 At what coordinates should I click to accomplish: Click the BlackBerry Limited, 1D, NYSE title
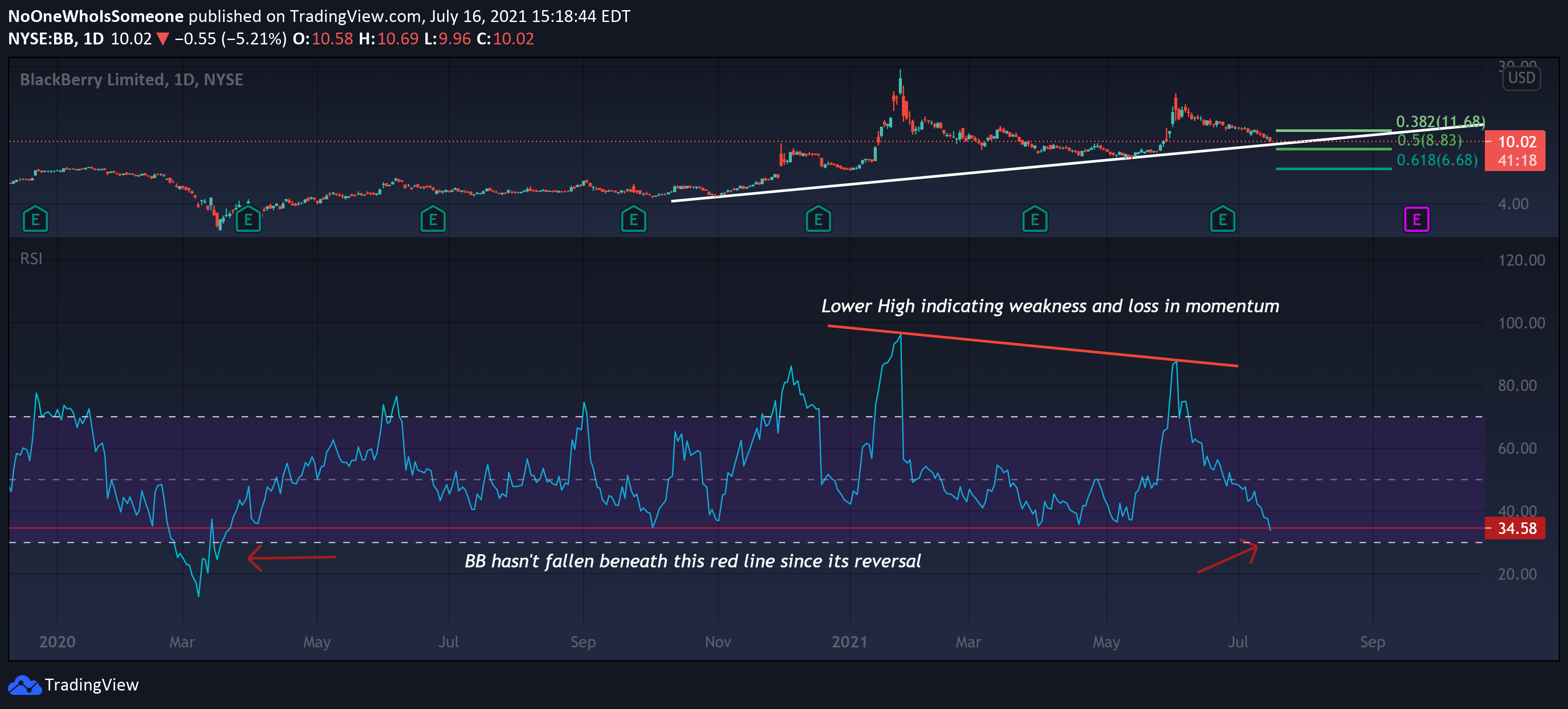coord(132,80)
